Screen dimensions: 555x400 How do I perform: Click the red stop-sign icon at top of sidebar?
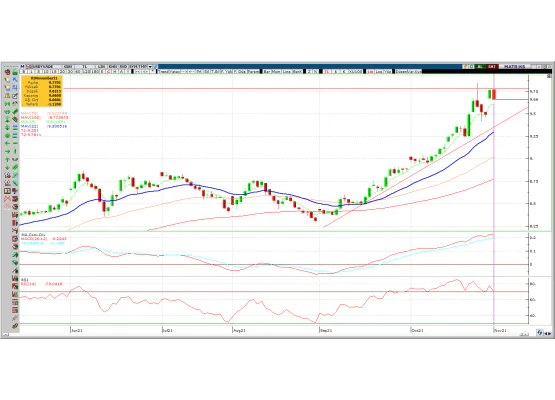click(x=7, y=72)
